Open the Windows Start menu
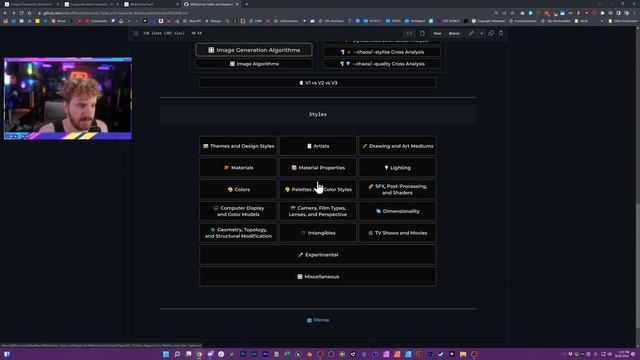640x360 pixels. [x=166, y=354]
